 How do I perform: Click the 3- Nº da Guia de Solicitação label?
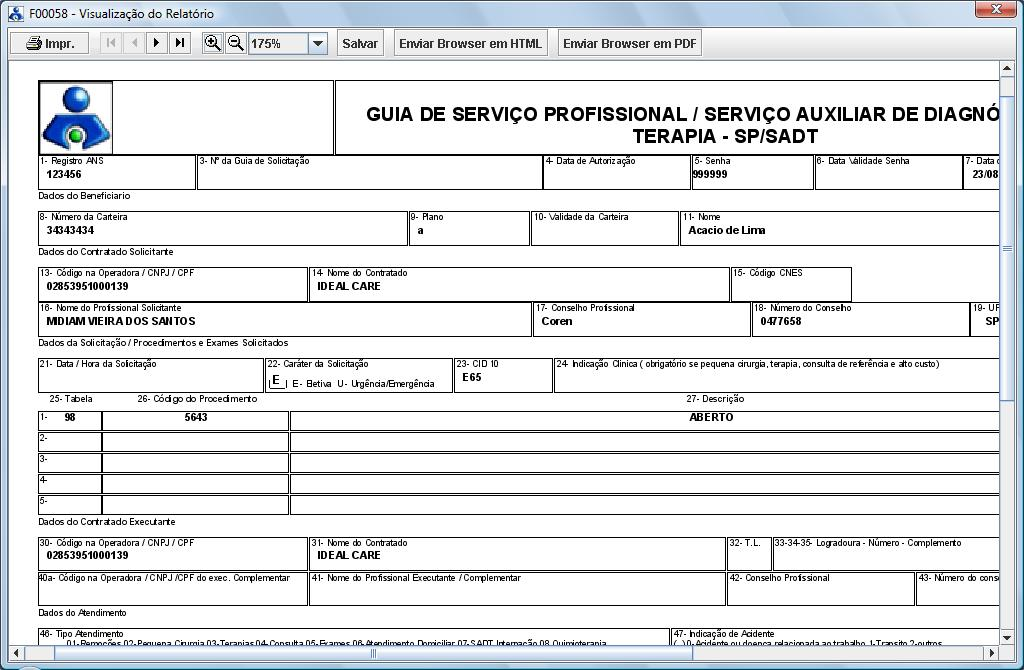coord(254,161)
